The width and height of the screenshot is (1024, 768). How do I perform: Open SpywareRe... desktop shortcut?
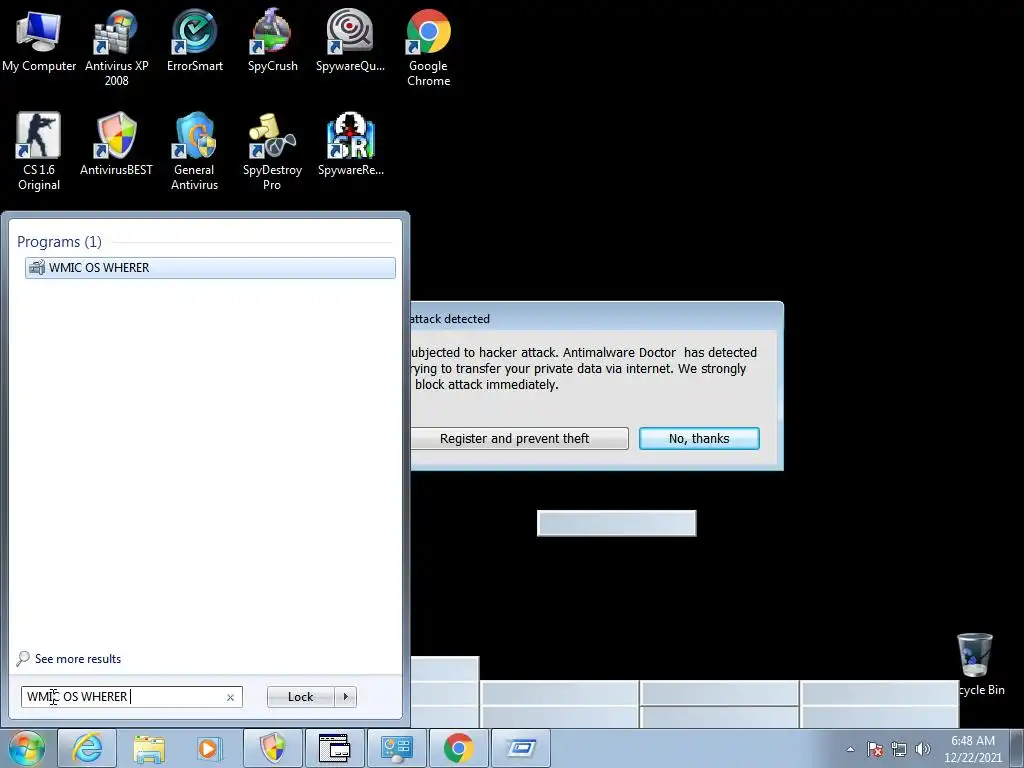coord(351,144)
